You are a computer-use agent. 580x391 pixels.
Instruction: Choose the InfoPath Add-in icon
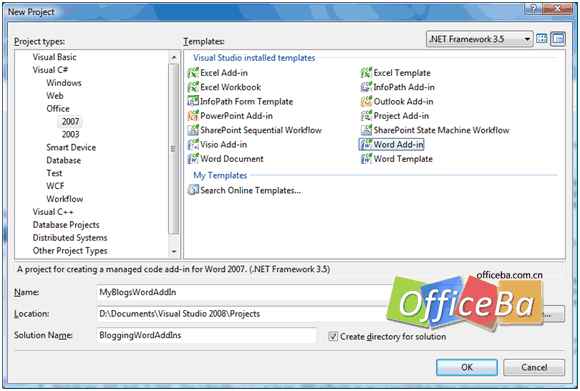(366, 87)
